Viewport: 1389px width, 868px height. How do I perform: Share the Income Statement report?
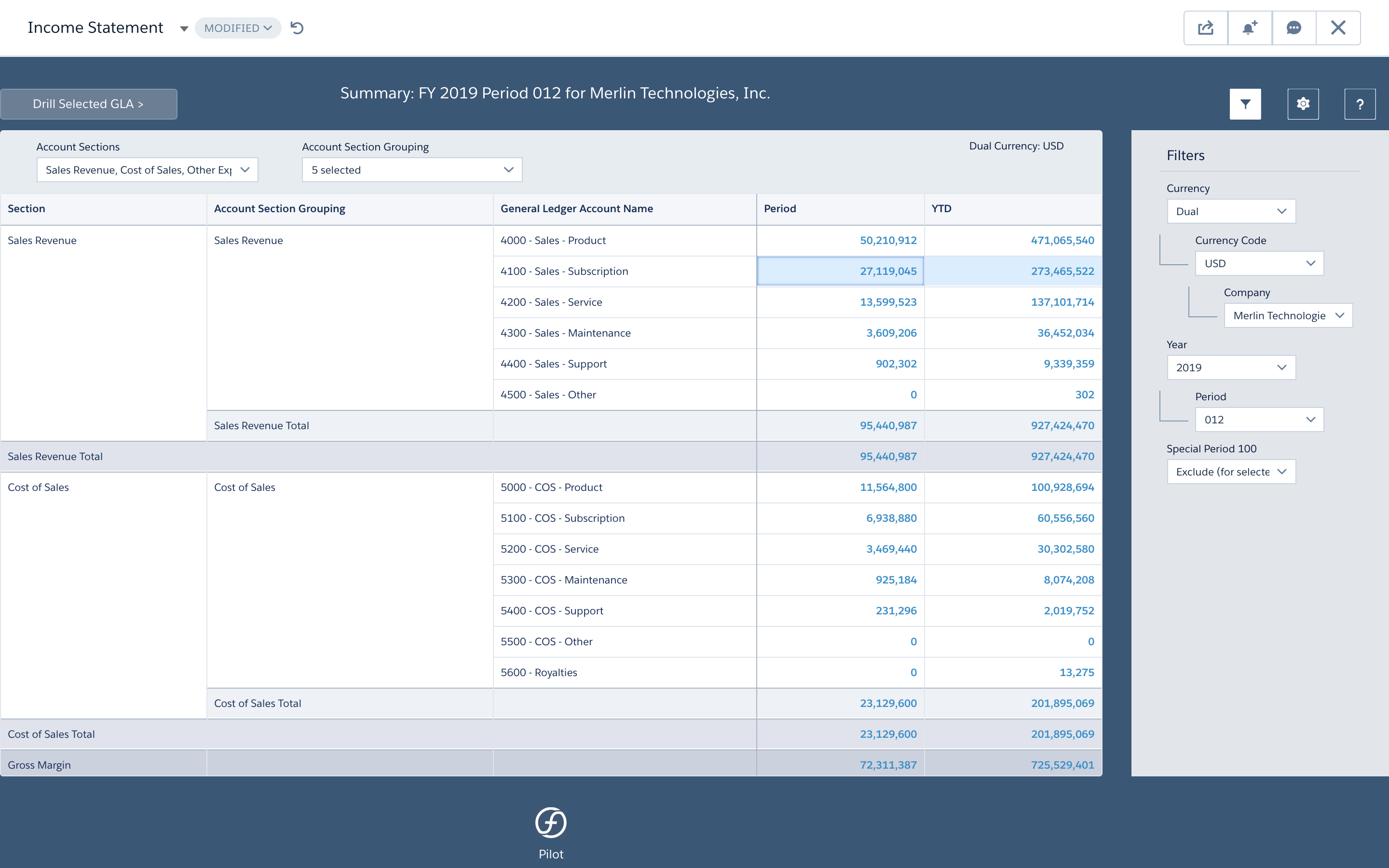[x=1206, y=27]
